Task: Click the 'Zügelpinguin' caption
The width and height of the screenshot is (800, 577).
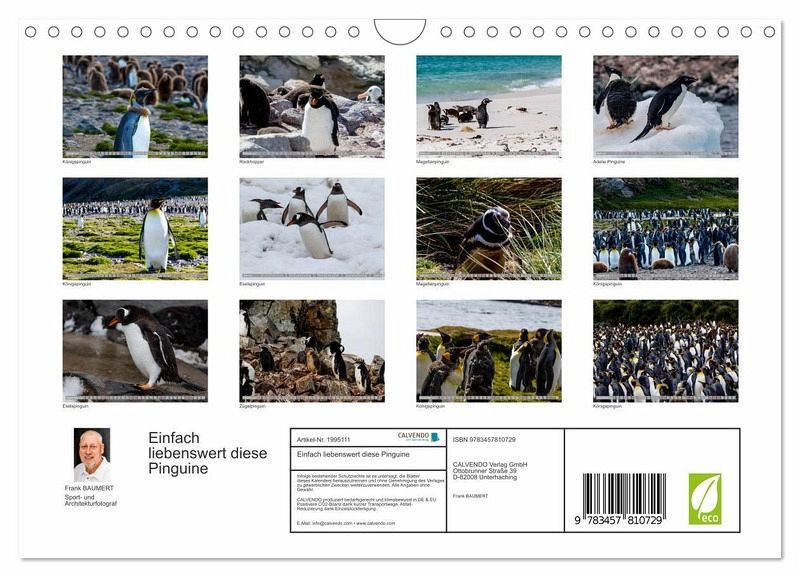Action: (x=253, y=406)
